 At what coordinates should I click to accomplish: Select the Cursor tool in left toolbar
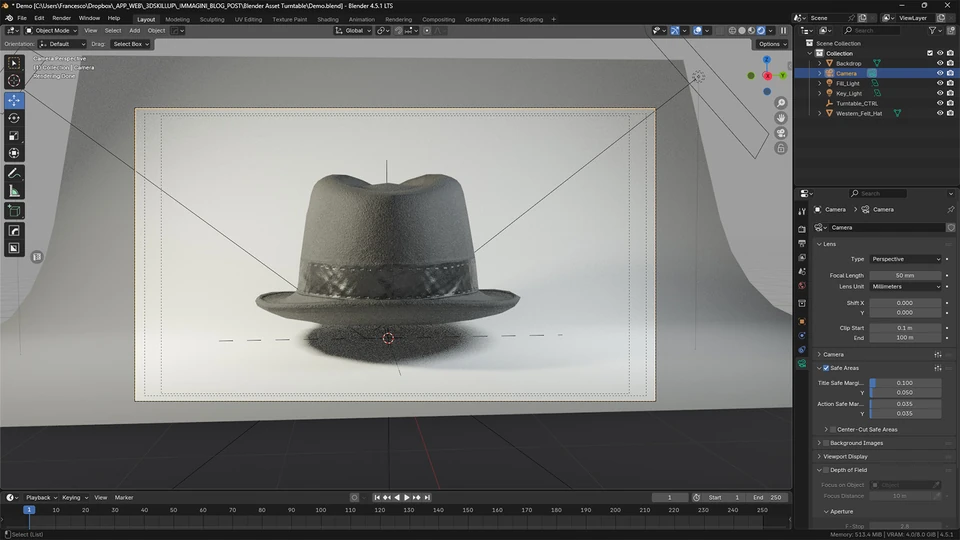point(14,81)
